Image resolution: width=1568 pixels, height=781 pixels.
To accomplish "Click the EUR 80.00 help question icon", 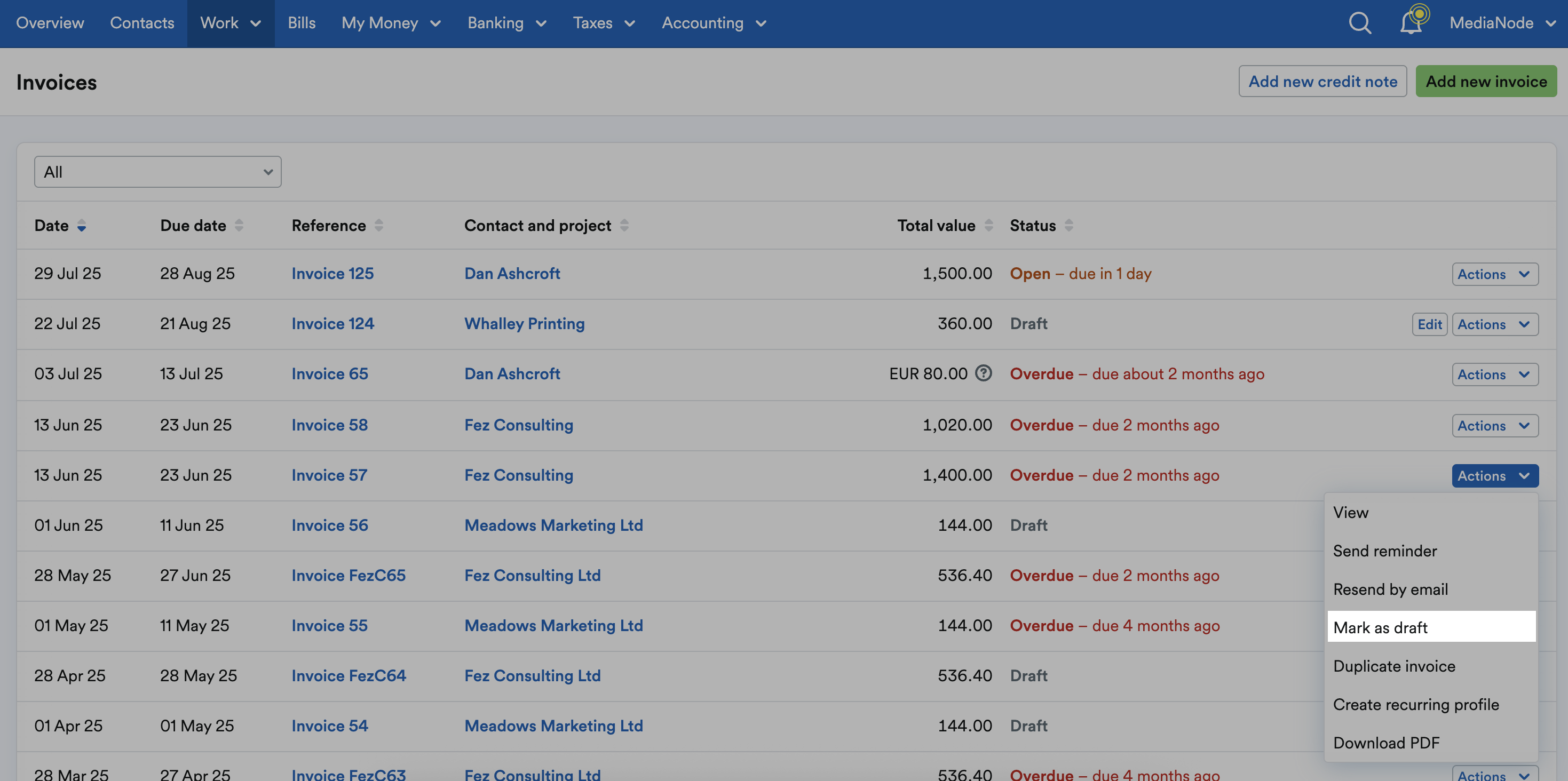I will (x=983, y=373).
